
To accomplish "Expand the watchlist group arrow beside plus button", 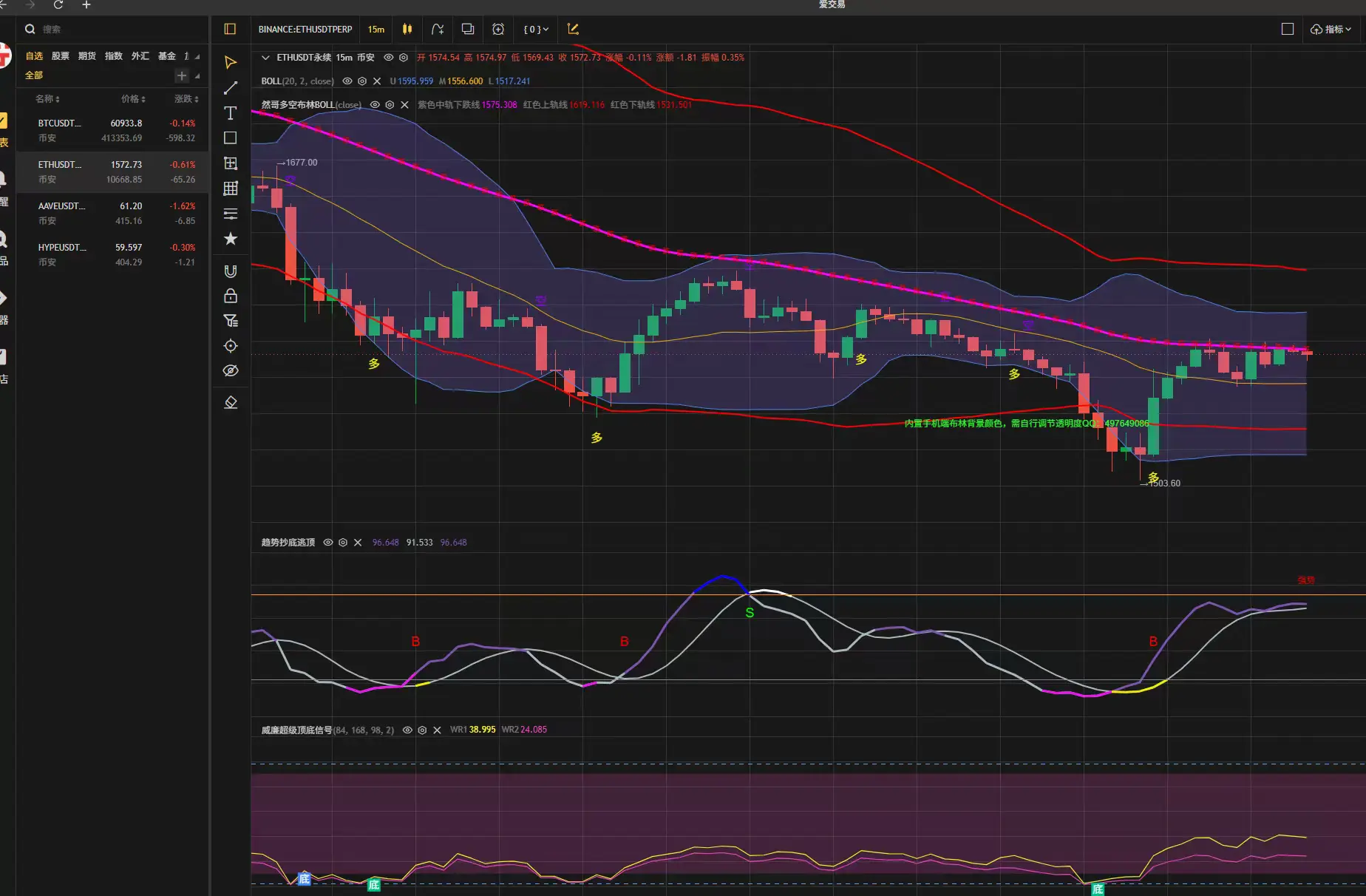I will click(x=197, y=75).
